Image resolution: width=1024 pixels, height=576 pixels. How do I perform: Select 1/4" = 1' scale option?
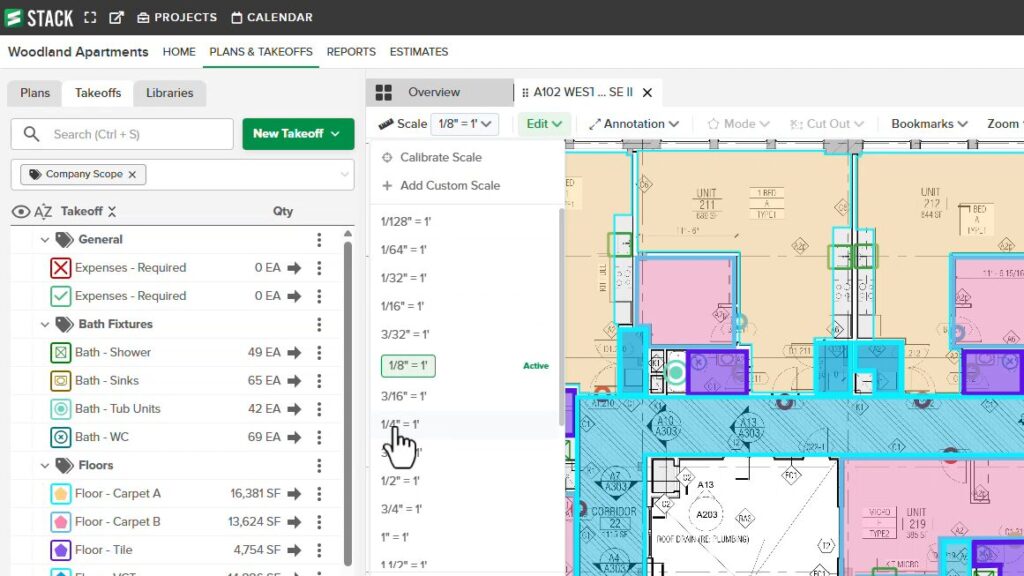click(x=400, y=425)
